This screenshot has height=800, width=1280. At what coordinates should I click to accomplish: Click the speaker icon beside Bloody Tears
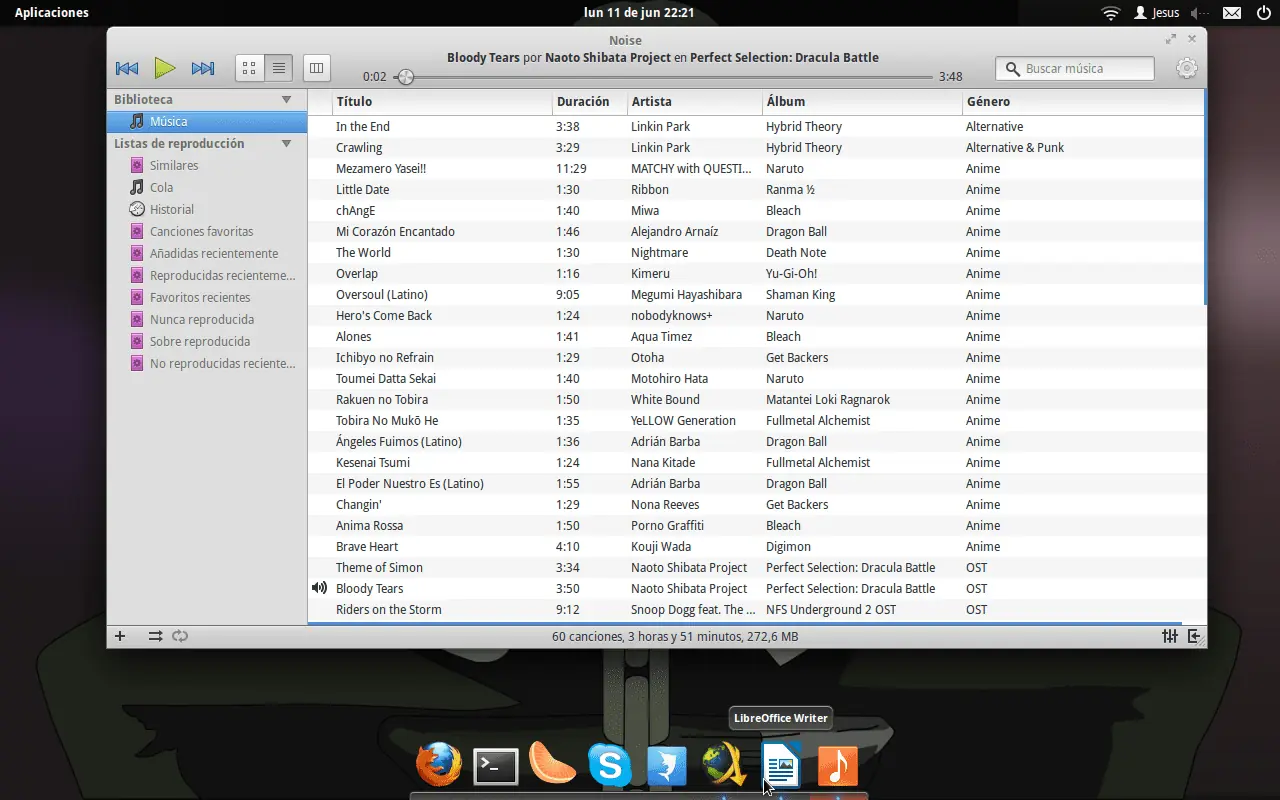[319, 588]
